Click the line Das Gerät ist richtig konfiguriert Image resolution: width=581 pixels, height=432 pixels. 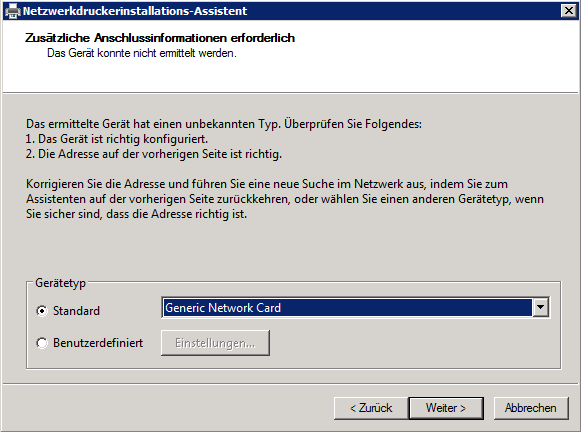pyautogui.click(x=117, y=139)
